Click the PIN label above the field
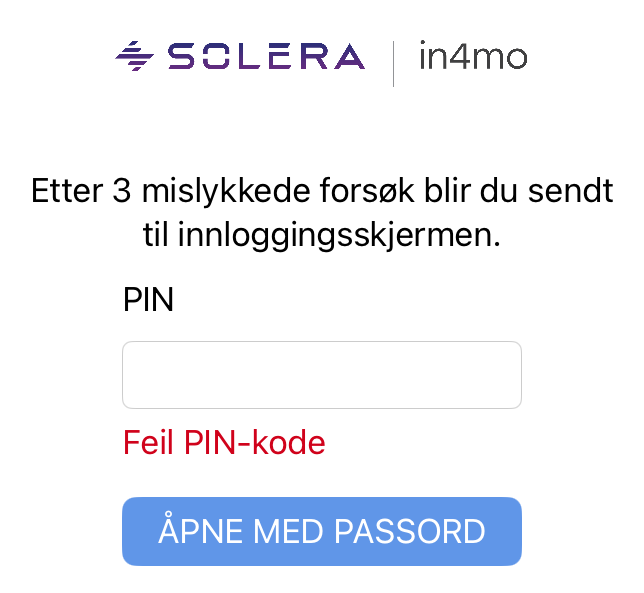Screen dimensions: 644x593 pos(148,299)
